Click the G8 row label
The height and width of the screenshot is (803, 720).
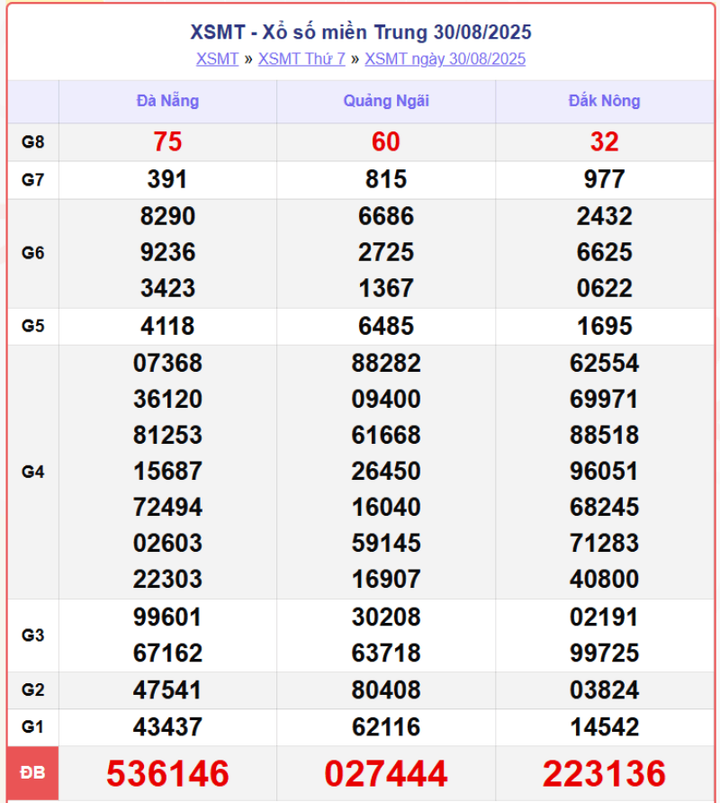tap(33, 142)
